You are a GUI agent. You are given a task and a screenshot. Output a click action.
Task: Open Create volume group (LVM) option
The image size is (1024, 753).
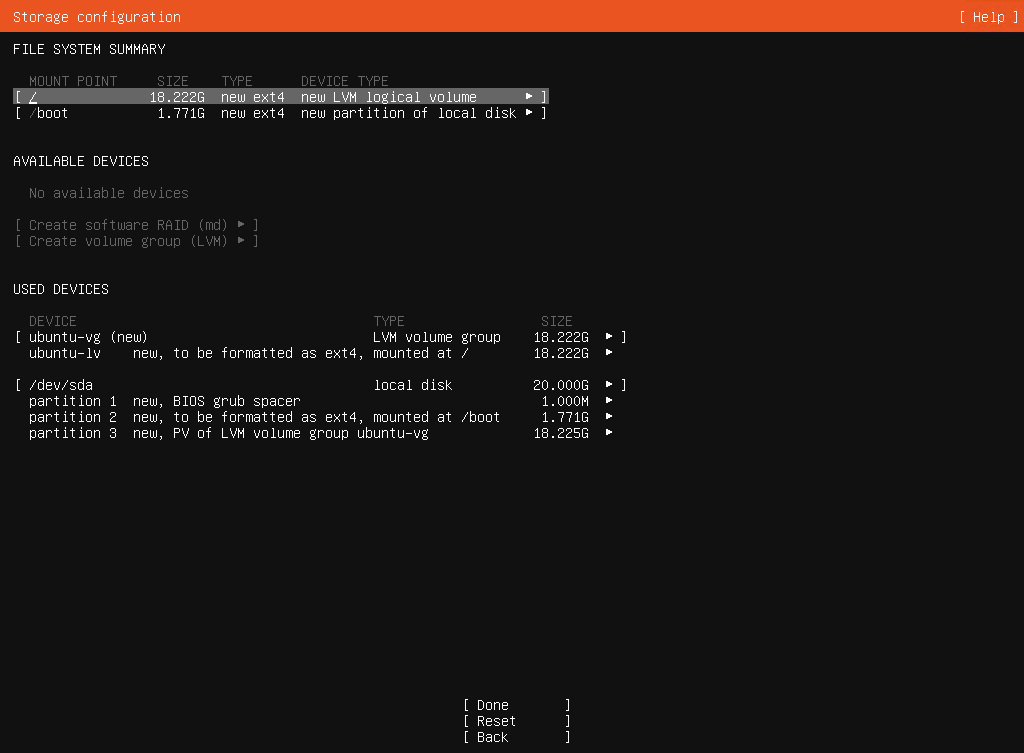136,241
